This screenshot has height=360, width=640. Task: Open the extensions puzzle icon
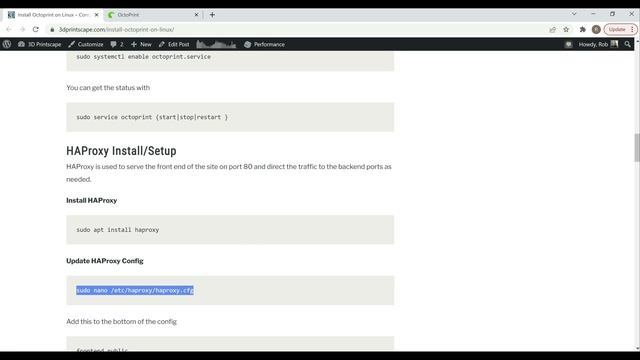582,29
